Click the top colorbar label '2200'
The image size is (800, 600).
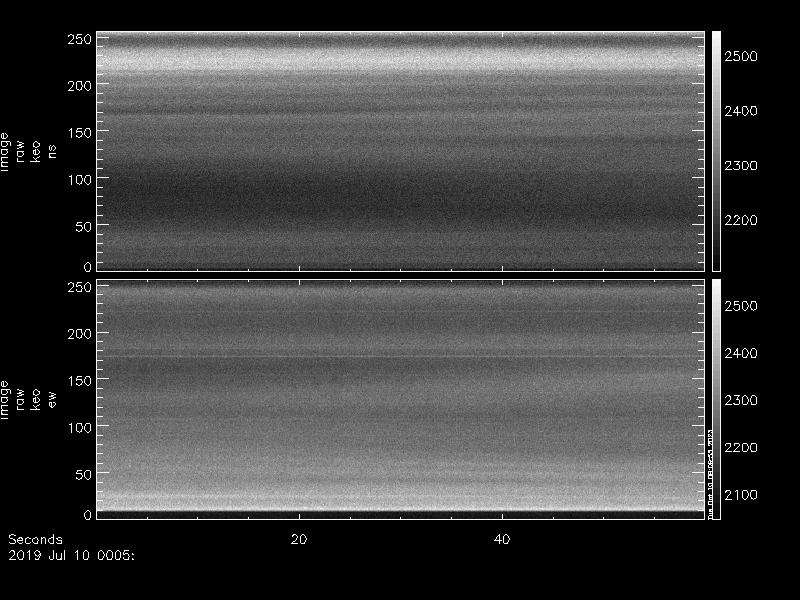[x=741, y=220]
